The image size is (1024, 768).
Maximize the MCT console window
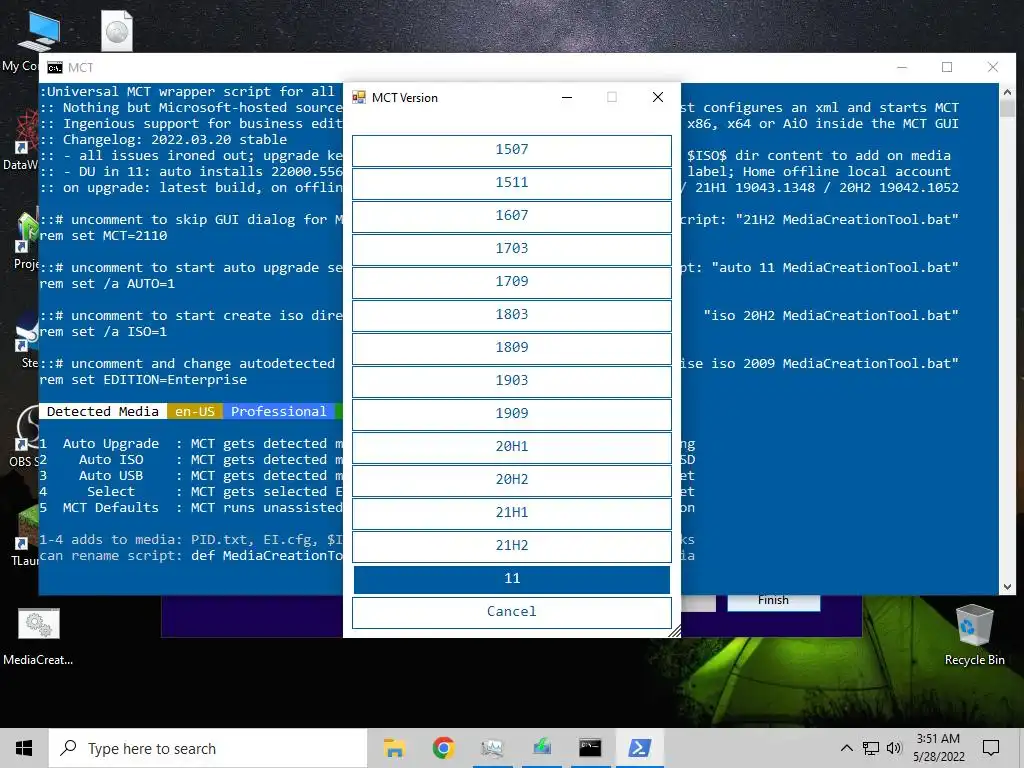(946, 67)
